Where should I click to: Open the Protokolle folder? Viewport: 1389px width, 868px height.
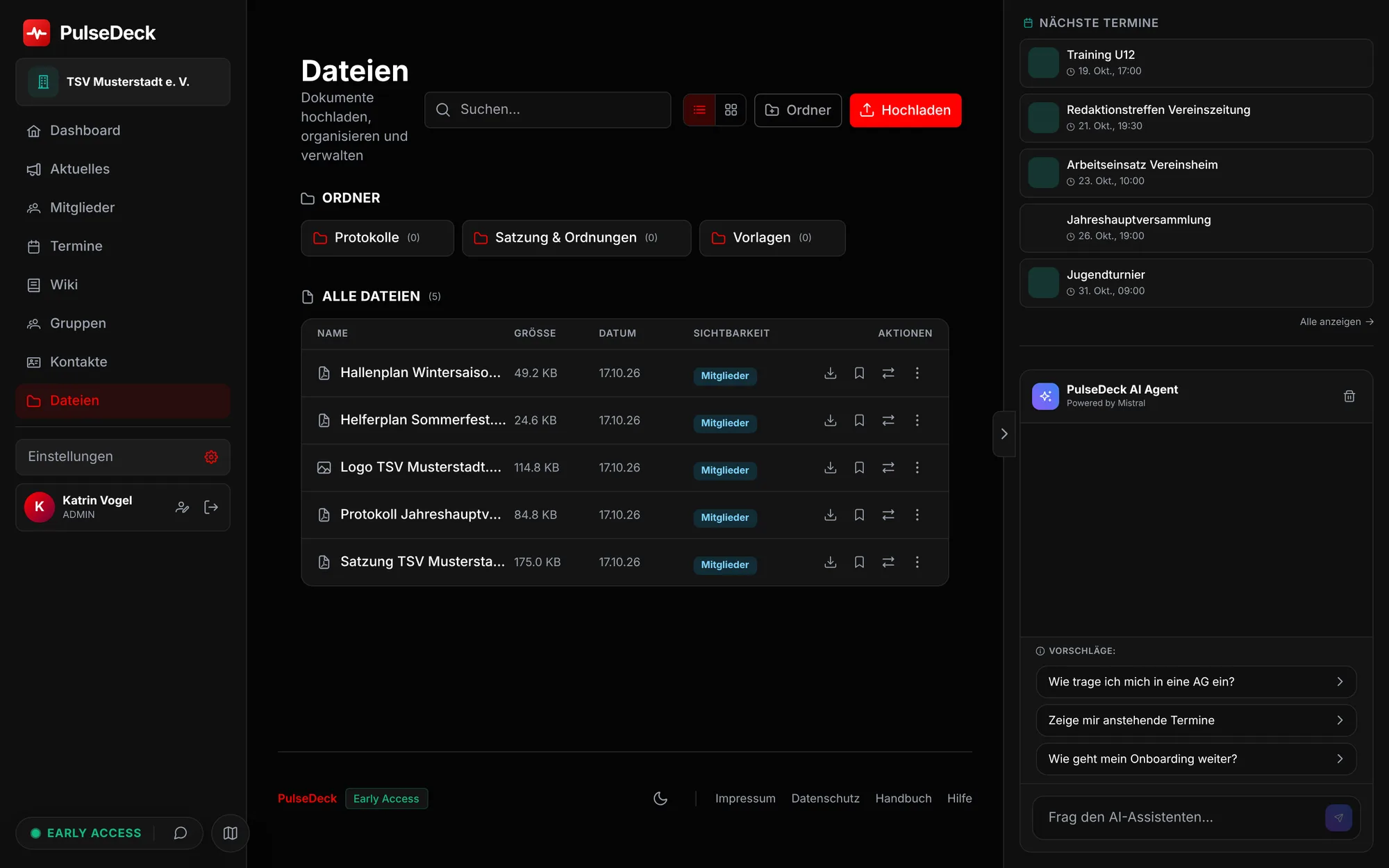377,238
